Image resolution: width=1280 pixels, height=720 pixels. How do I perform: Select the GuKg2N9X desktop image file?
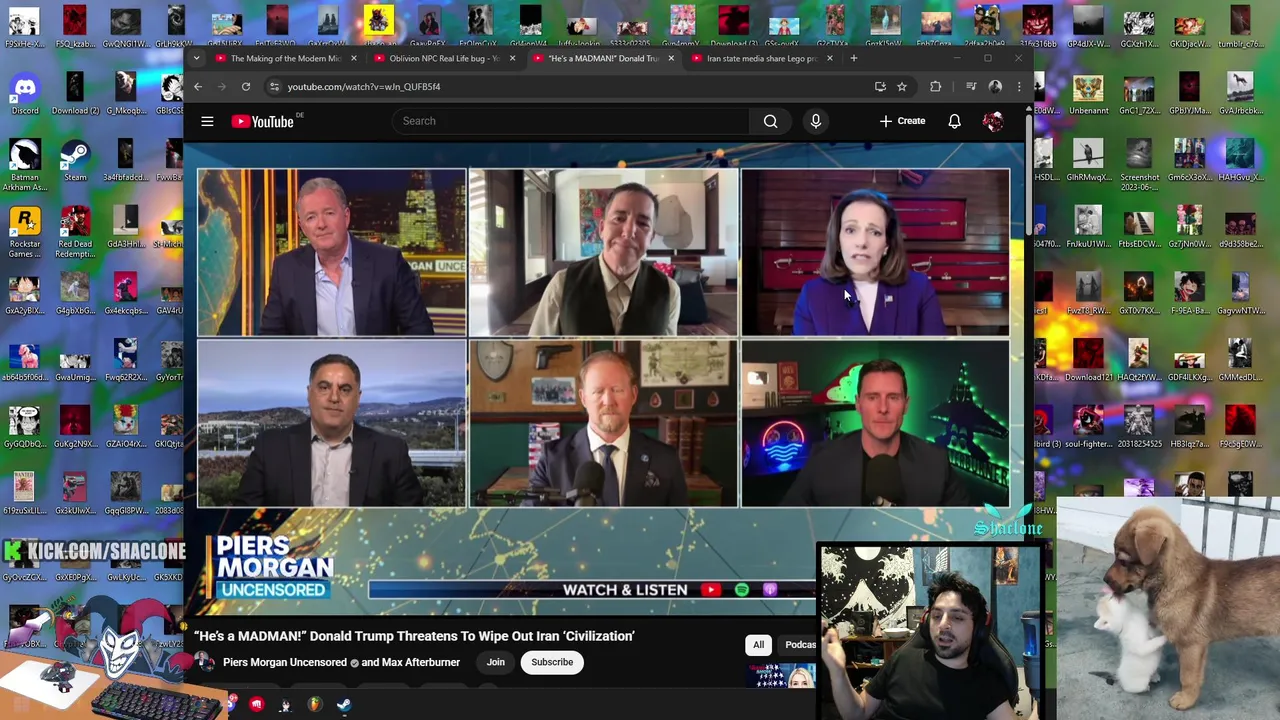tap(75, 428)
